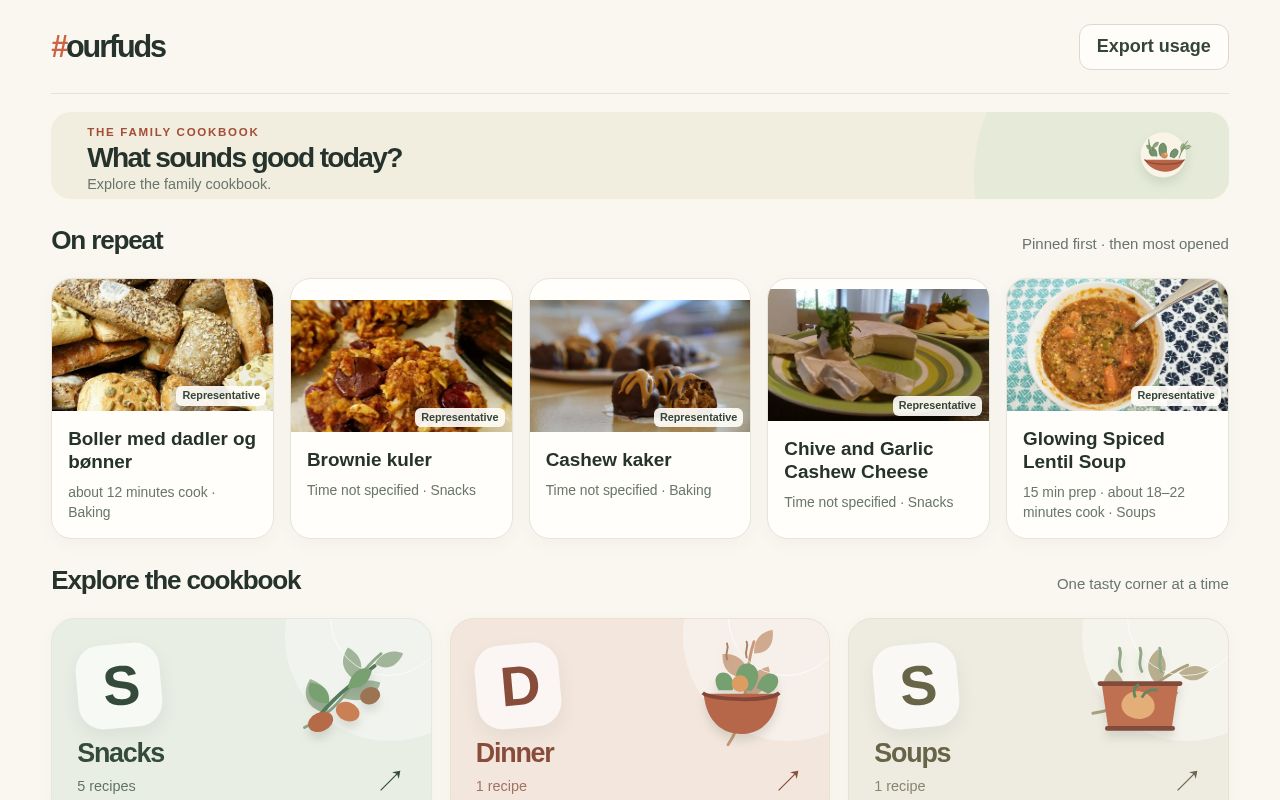
Task: Click the Snacks 'S' letter badge
Action: click(x=120, y=686)
